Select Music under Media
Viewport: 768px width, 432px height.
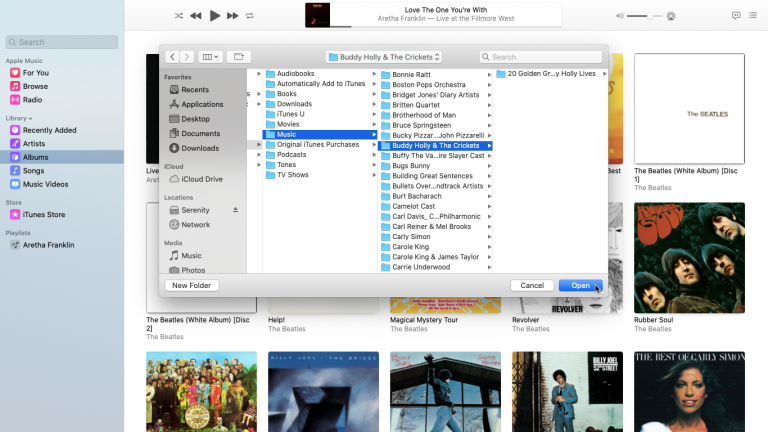pos(191,256)
